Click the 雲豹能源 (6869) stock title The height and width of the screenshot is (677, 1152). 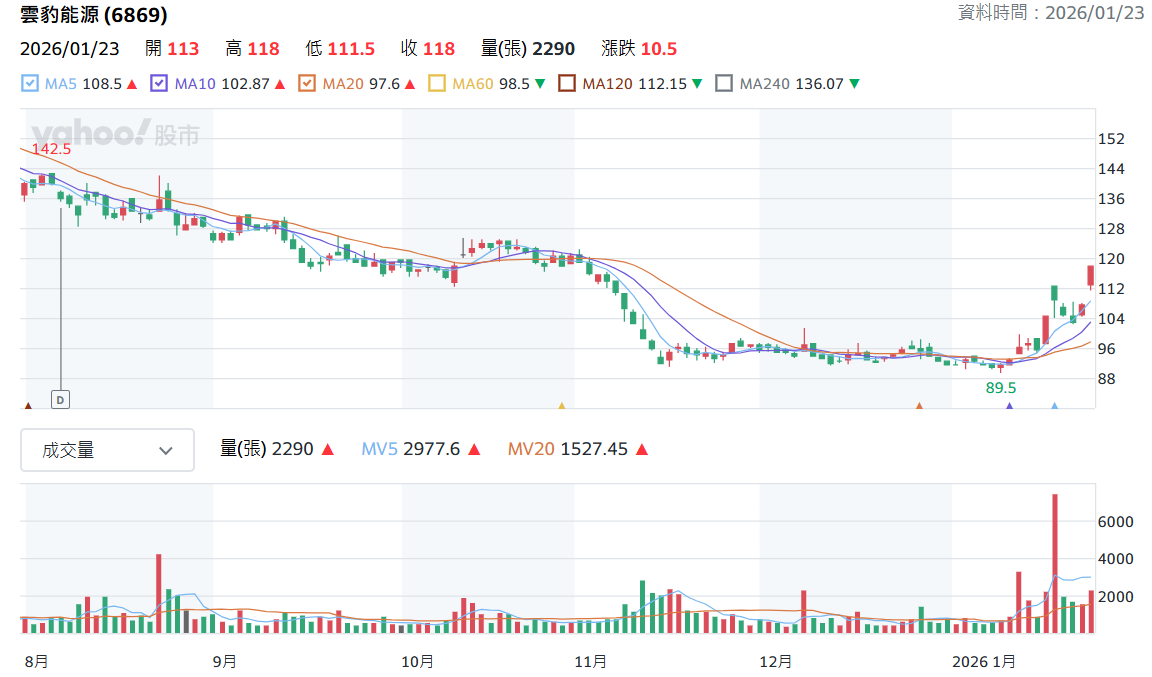click(x=94, y=15)
